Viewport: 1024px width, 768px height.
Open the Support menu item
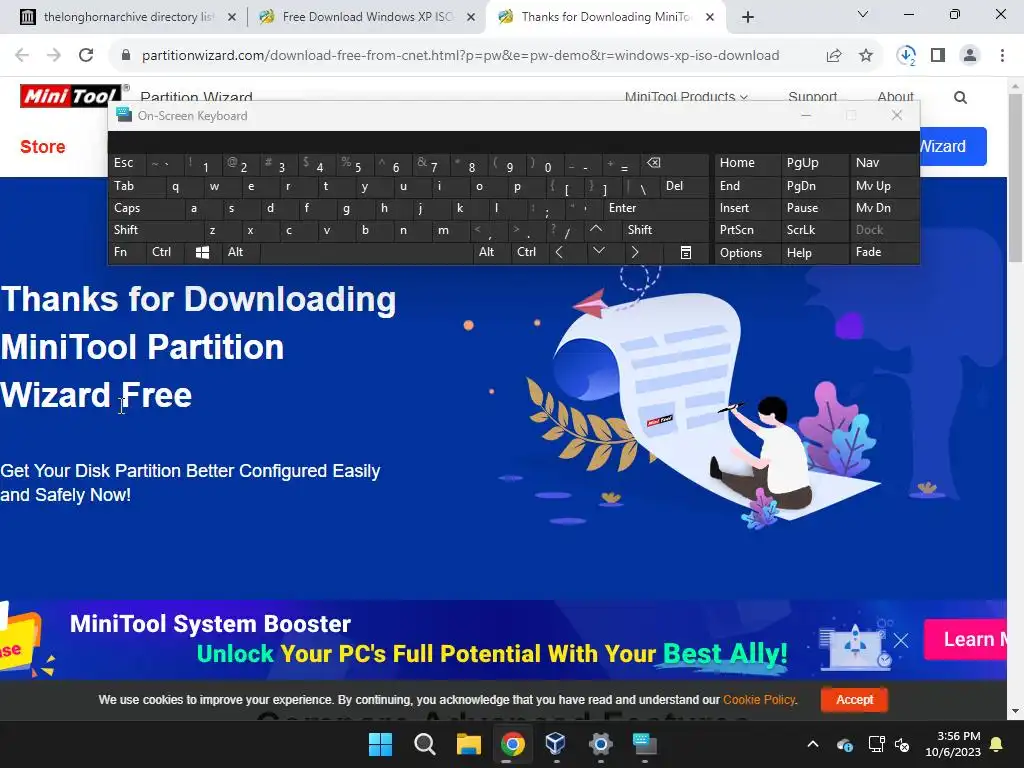click(812, 97)
